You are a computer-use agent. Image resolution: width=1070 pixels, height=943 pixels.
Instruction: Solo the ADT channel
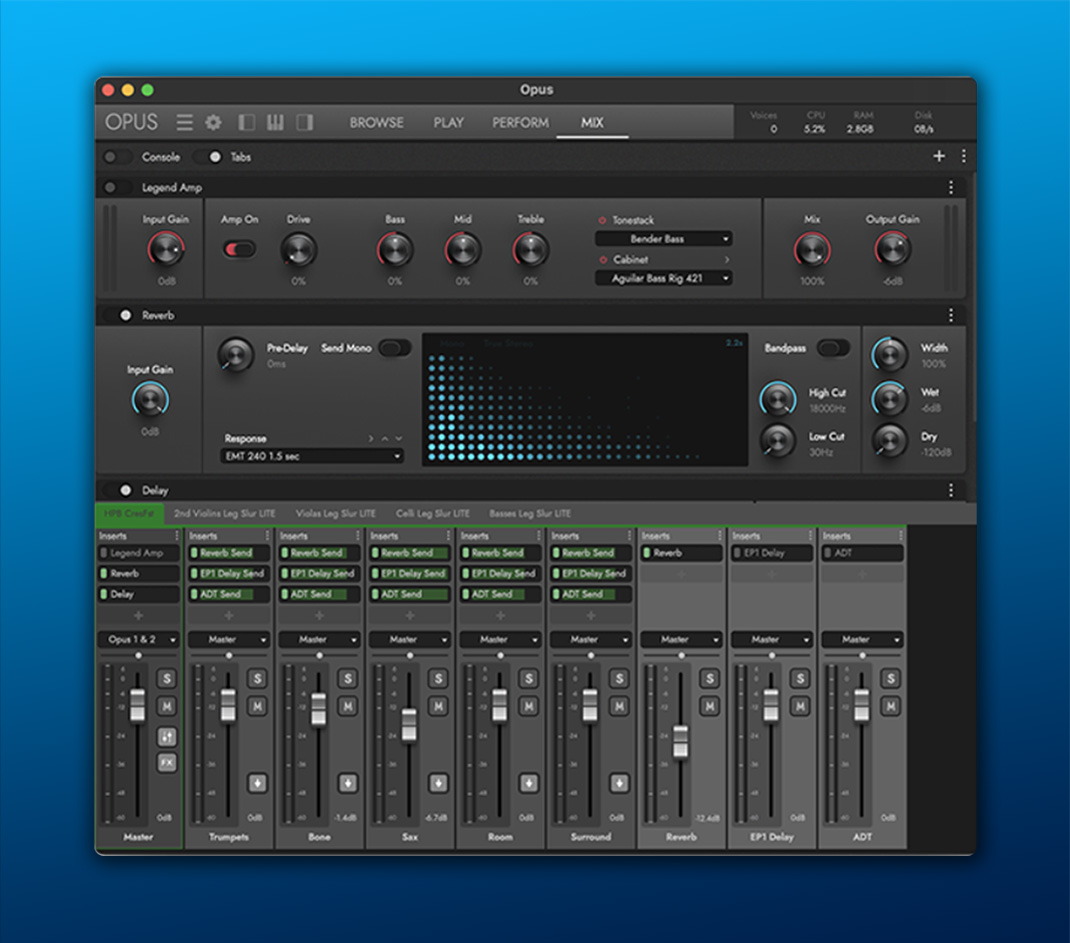(891, 678)
